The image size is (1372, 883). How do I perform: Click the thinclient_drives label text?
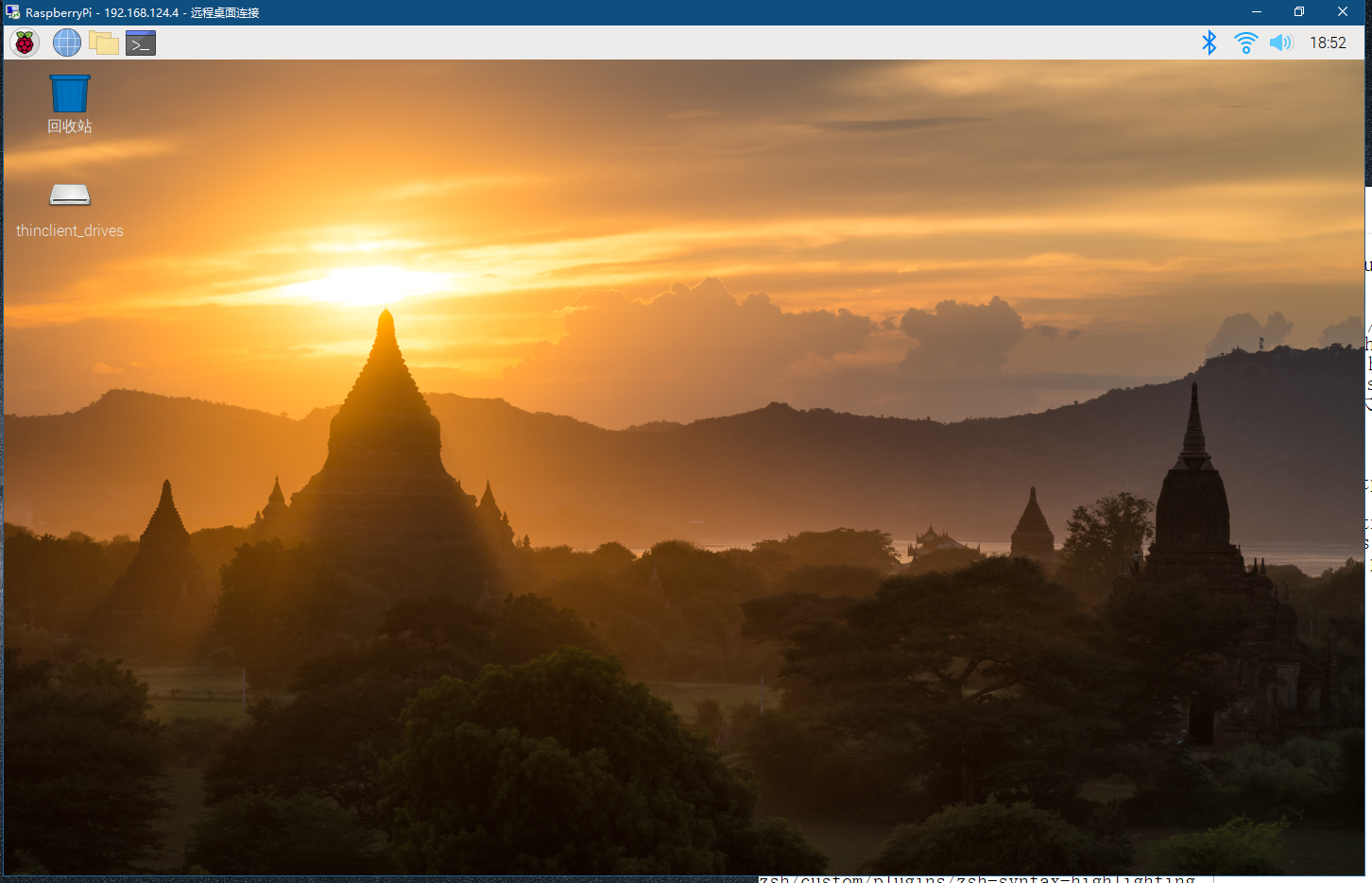(70, 230)
